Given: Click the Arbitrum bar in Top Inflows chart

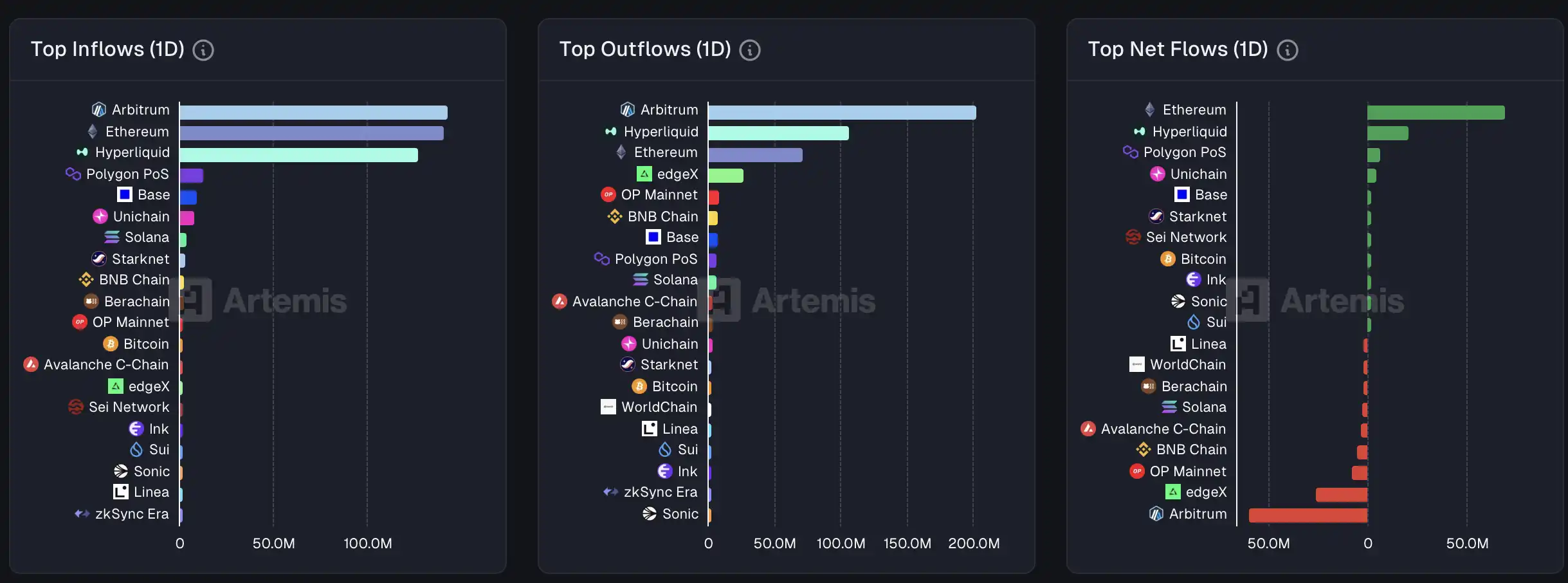Looking at the screenshot, I should 313,113.
